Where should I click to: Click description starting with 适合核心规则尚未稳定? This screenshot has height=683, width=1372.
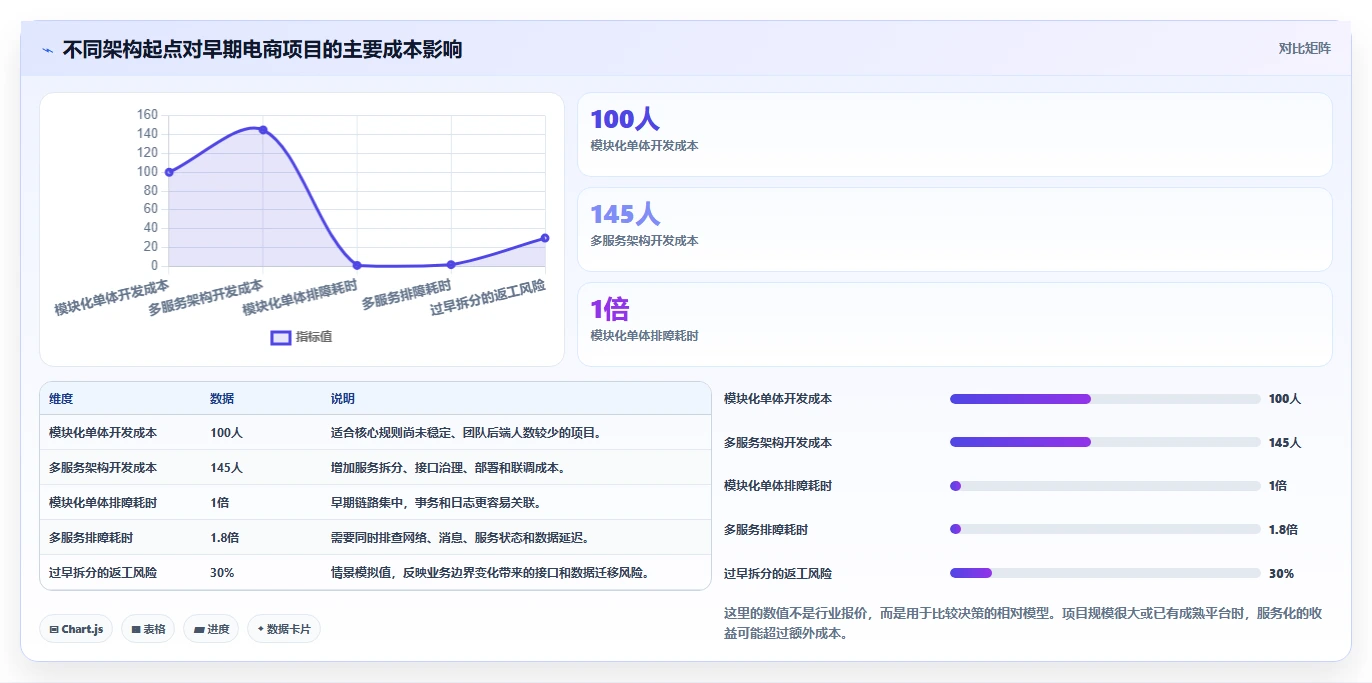[x=466, y=433]
